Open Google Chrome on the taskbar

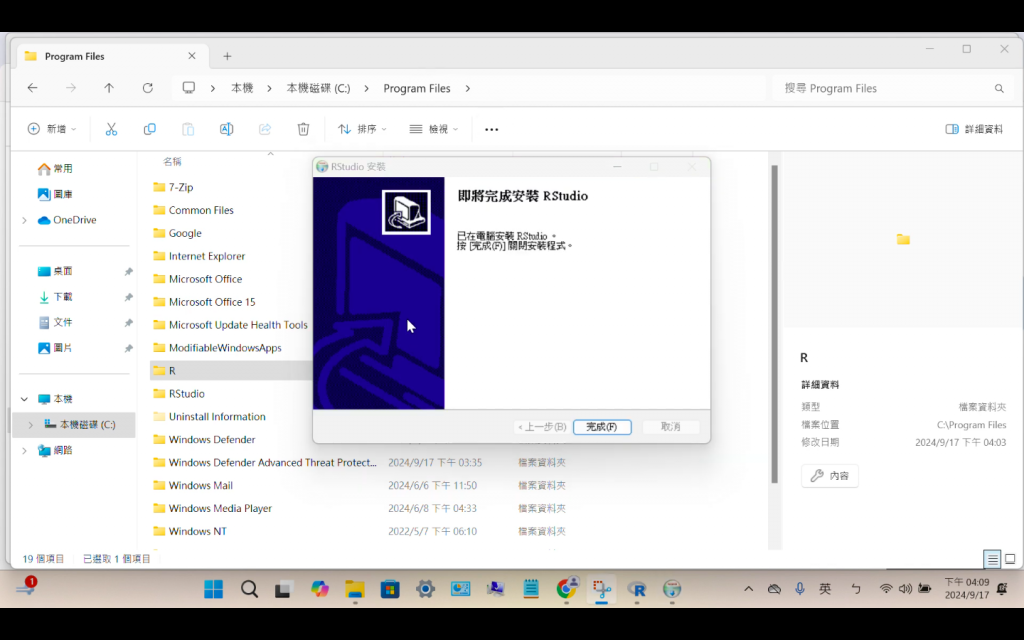point(567,588)
